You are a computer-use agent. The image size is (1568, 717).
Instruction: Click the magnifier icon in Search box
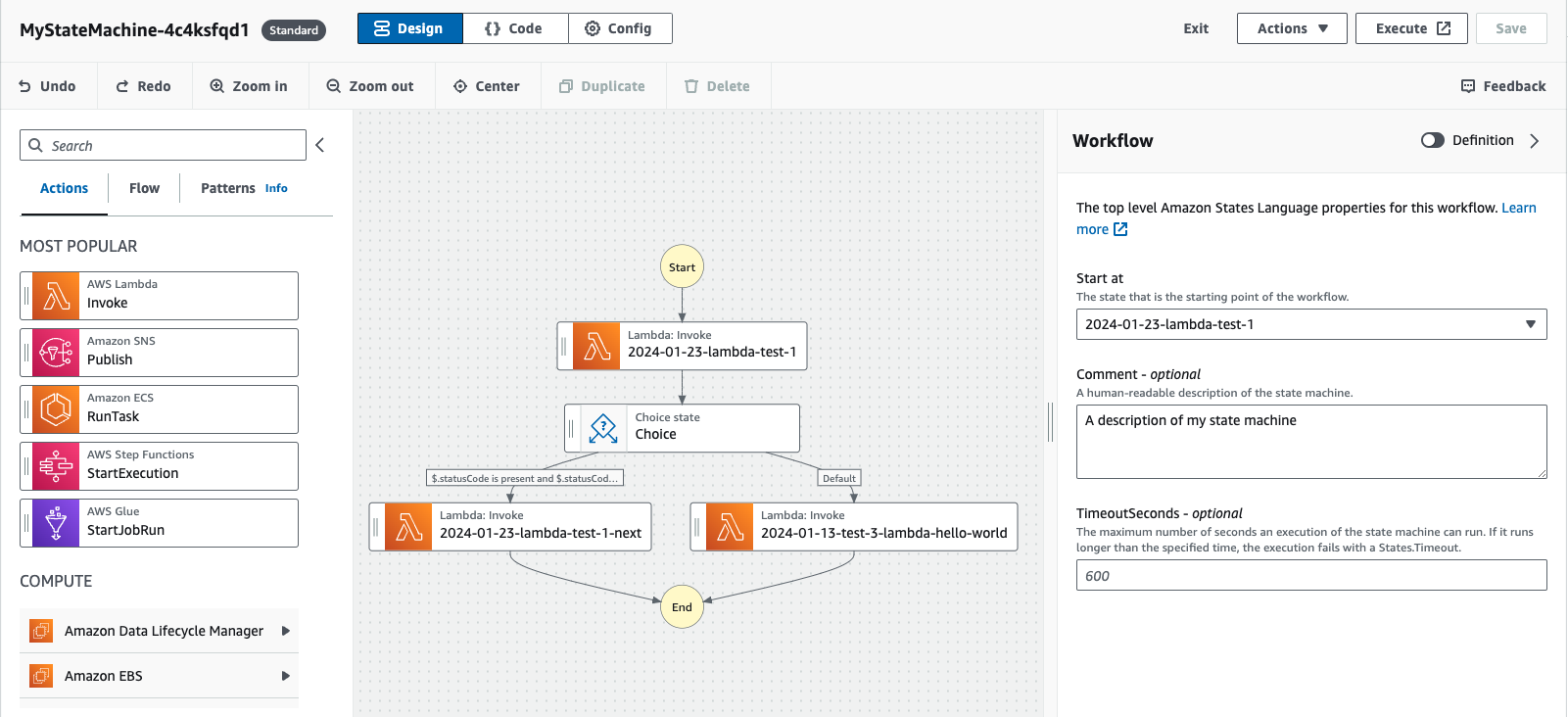click(35, 145)
